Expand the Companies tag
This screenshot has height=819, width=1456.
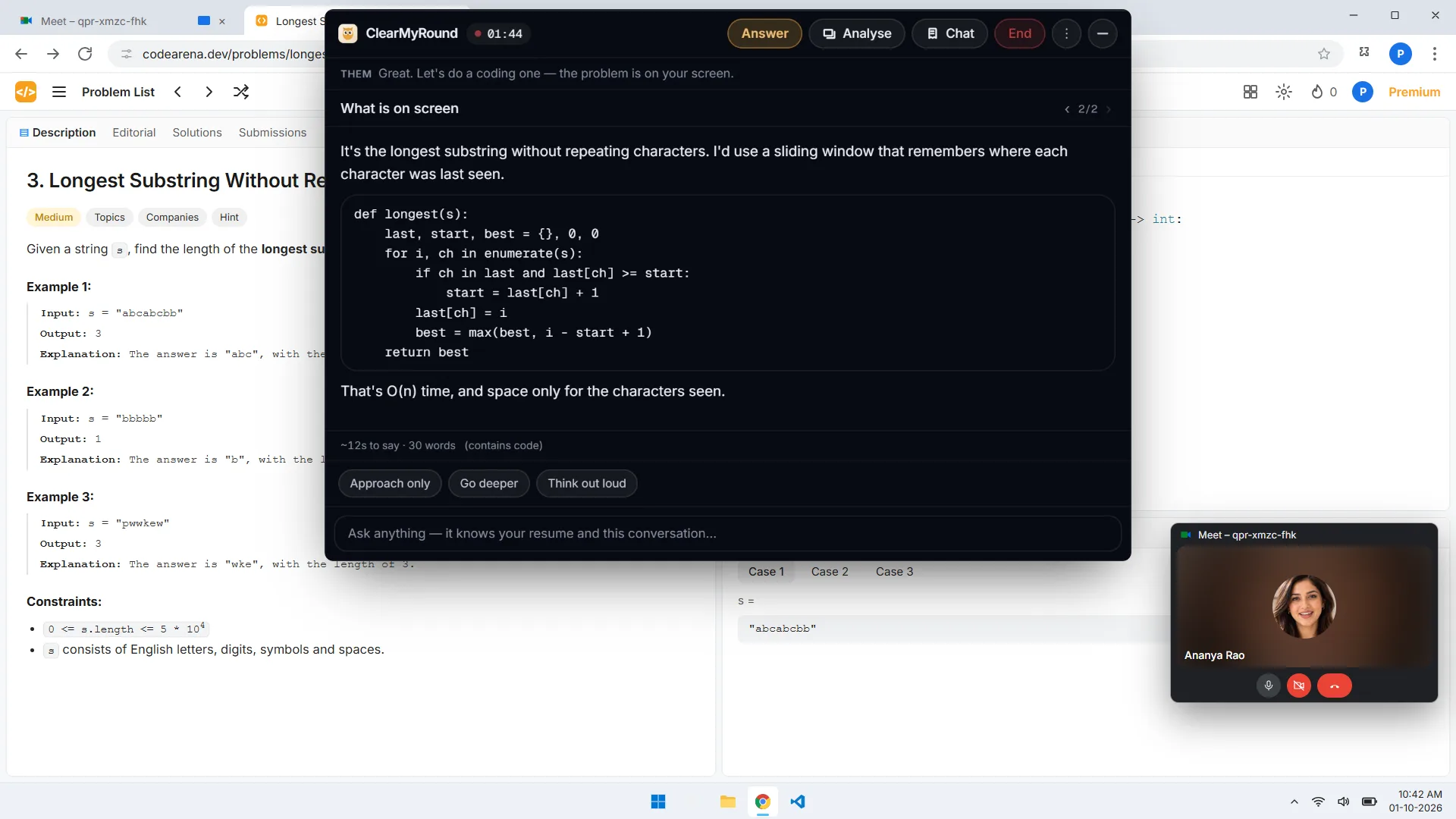(x=172, y=218)
